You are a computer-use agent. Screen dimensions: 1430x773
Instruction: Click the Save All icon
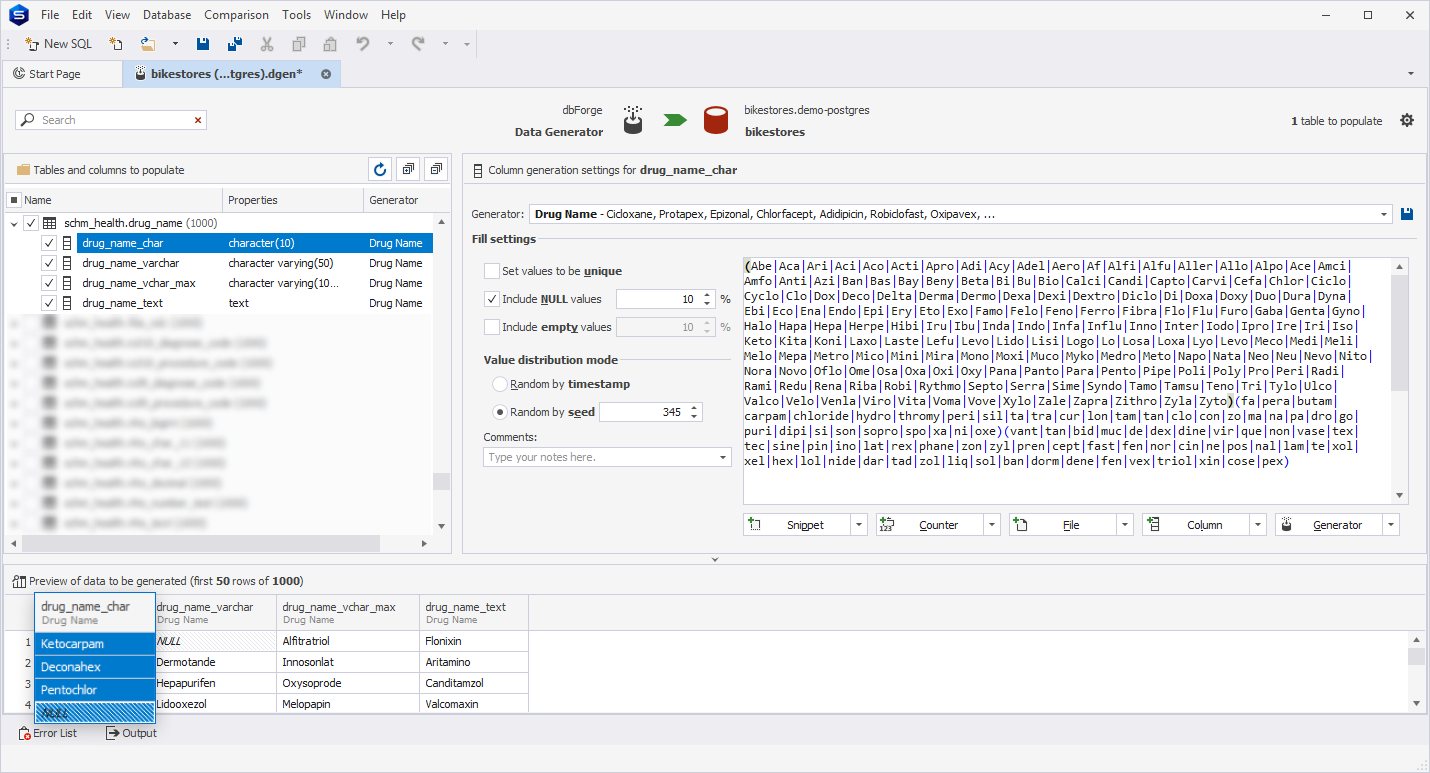pos(235,44)
